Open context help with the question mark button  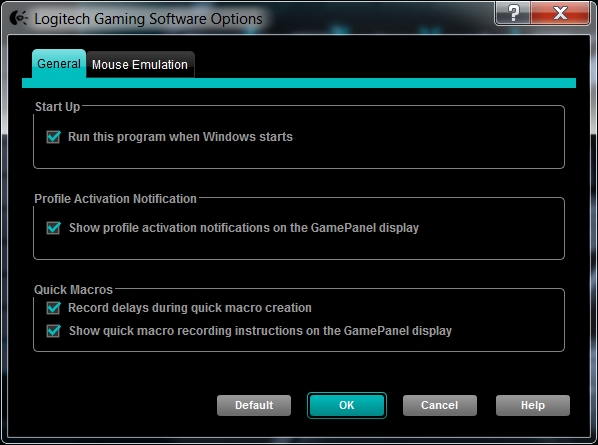pos(513,13)
